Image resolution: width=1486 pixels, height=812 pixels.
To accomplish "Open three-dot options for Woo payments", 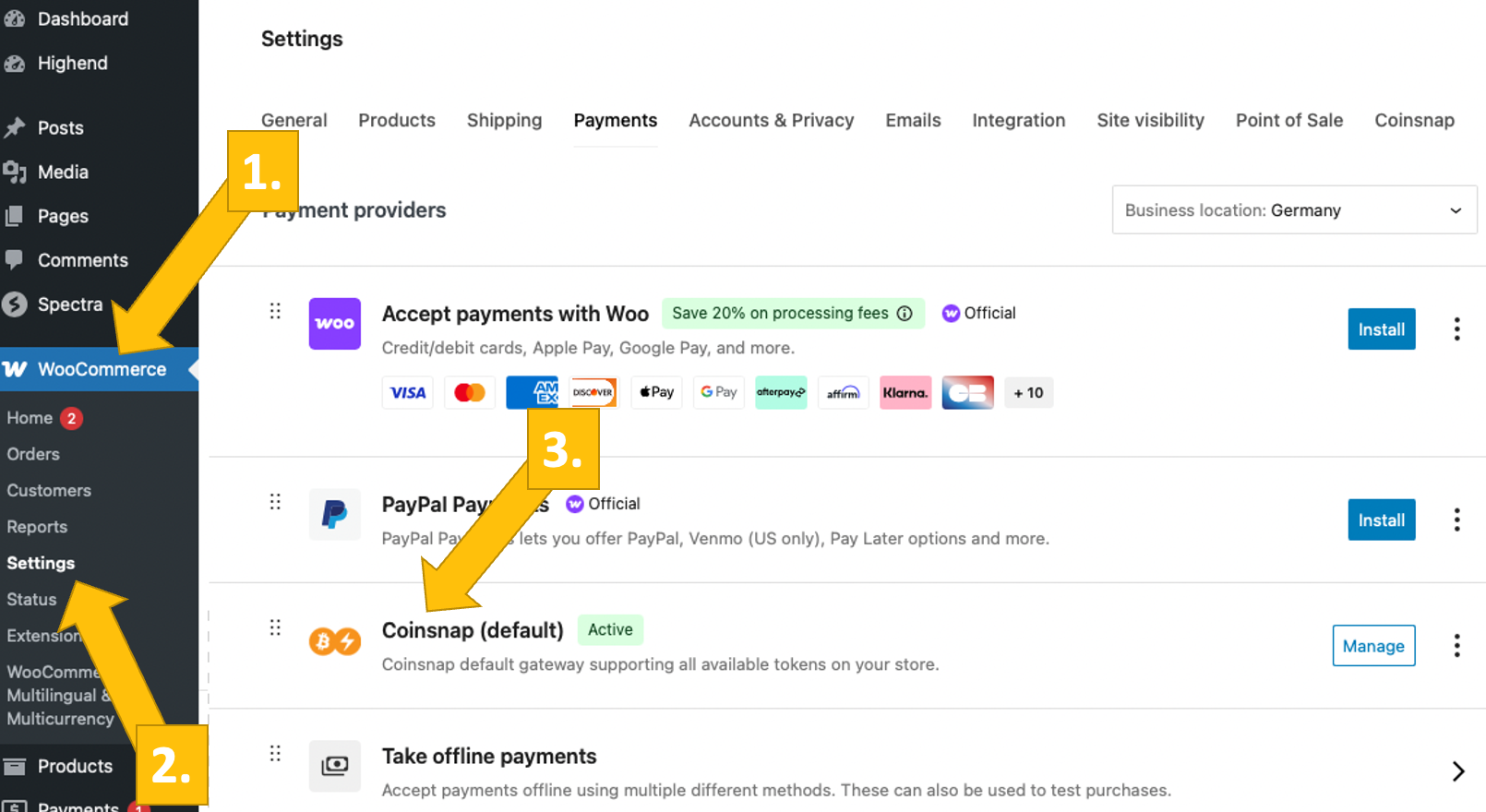I will click(x=1456, y=329).
